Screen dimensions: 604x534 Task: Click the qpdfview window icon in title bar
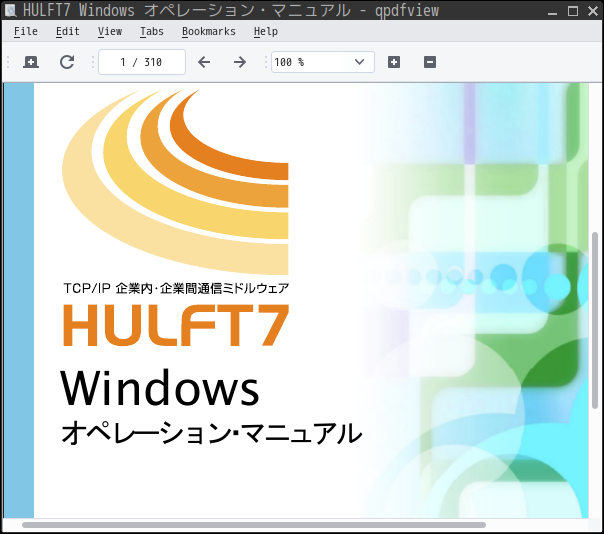point(10,10)
